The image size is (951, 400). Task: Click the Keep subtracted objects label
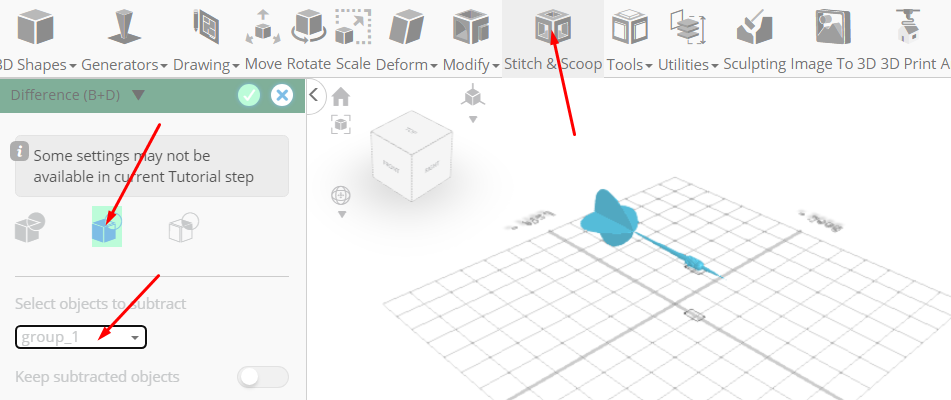97,377
